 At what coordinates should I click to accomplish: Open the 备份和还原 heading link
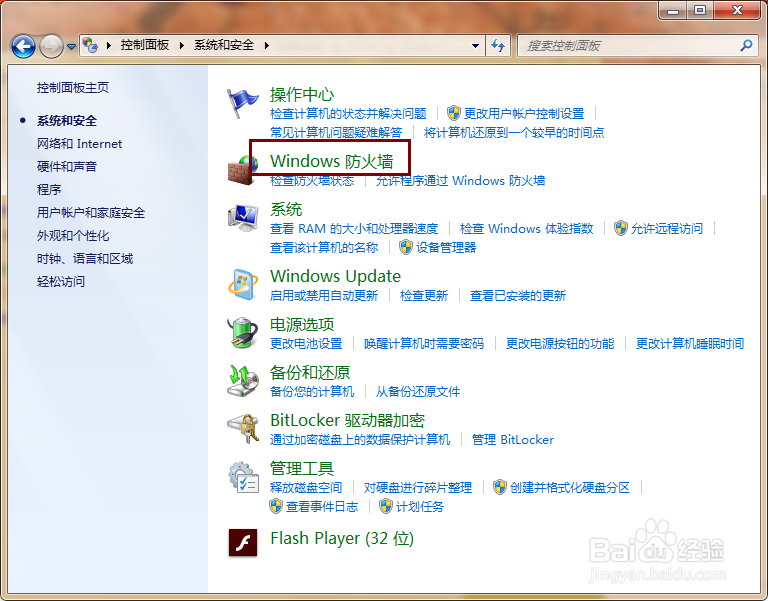310,373
